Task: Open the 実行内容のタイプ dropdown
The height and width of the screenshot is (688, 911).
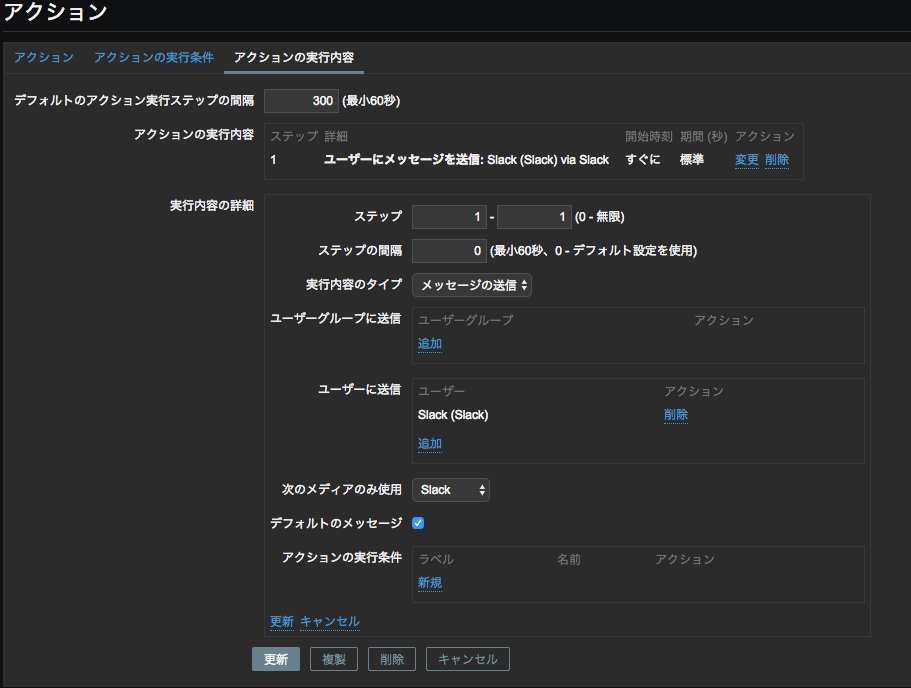Action: click(x=472, y=286)
